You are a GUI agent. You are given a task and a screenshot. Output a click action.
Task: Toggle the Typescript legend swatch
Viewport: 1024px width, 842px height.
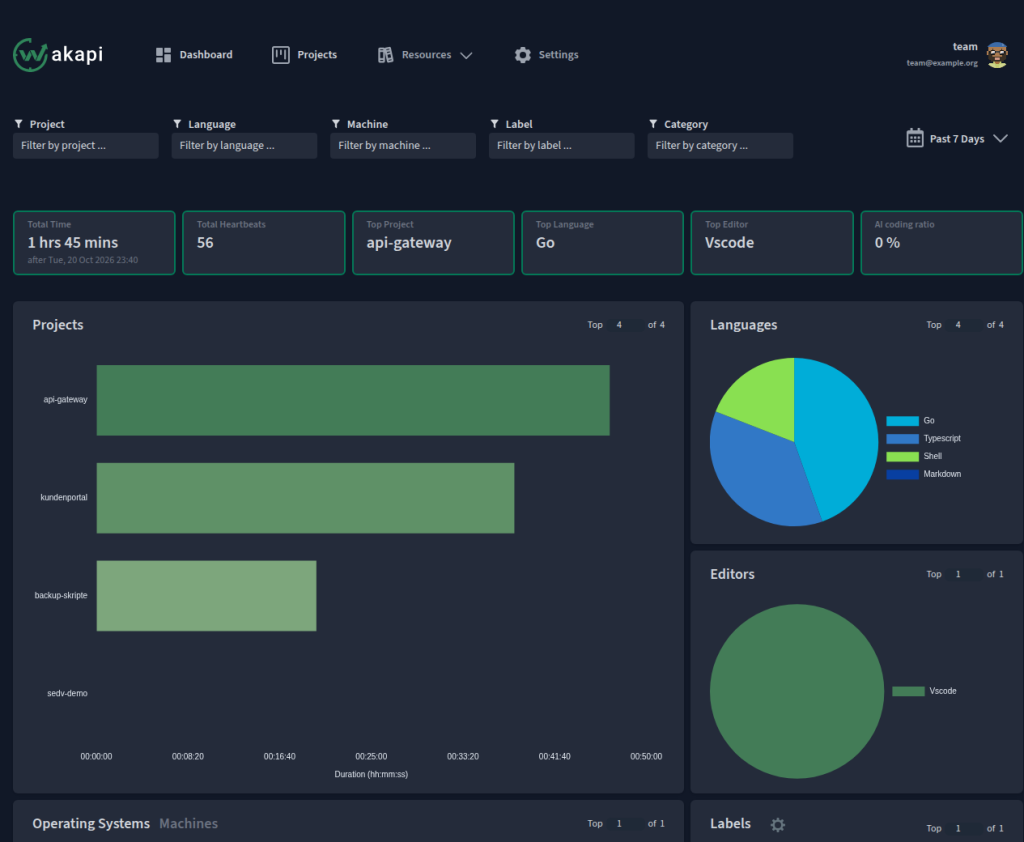tap(903, 438)
